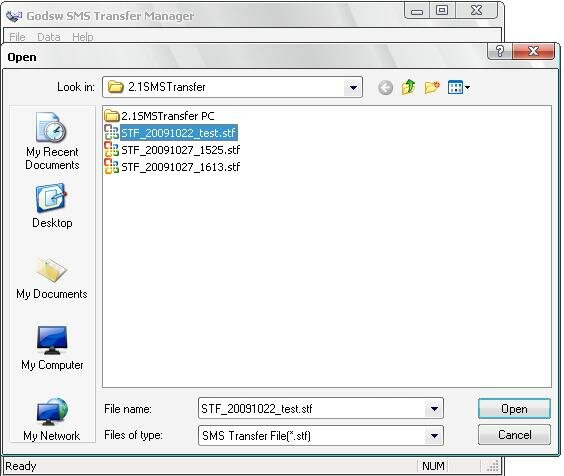Select file STF_20091027_1525.stf

coord(172,150)
